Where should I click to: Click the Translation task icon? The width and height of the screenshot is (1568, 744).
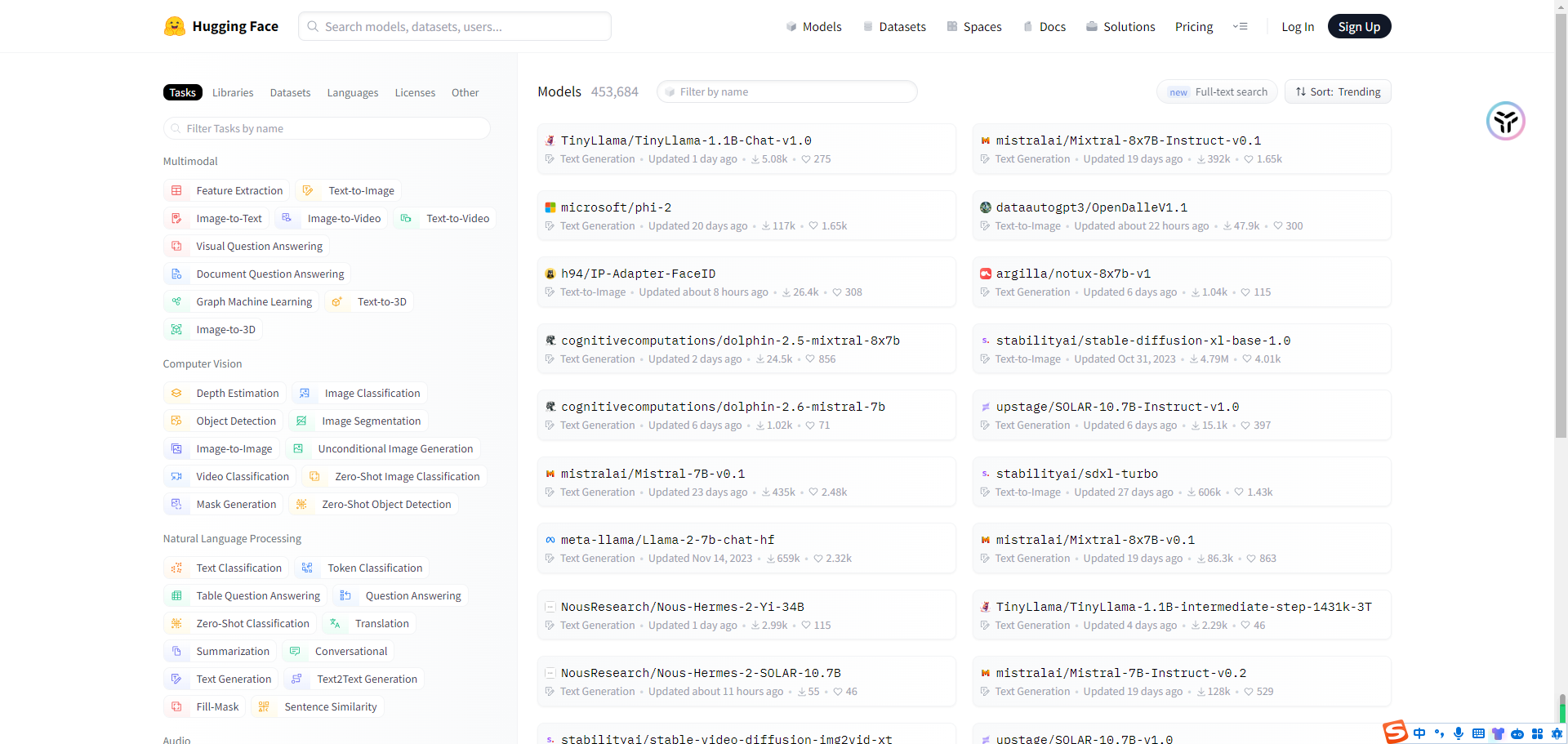335,623
